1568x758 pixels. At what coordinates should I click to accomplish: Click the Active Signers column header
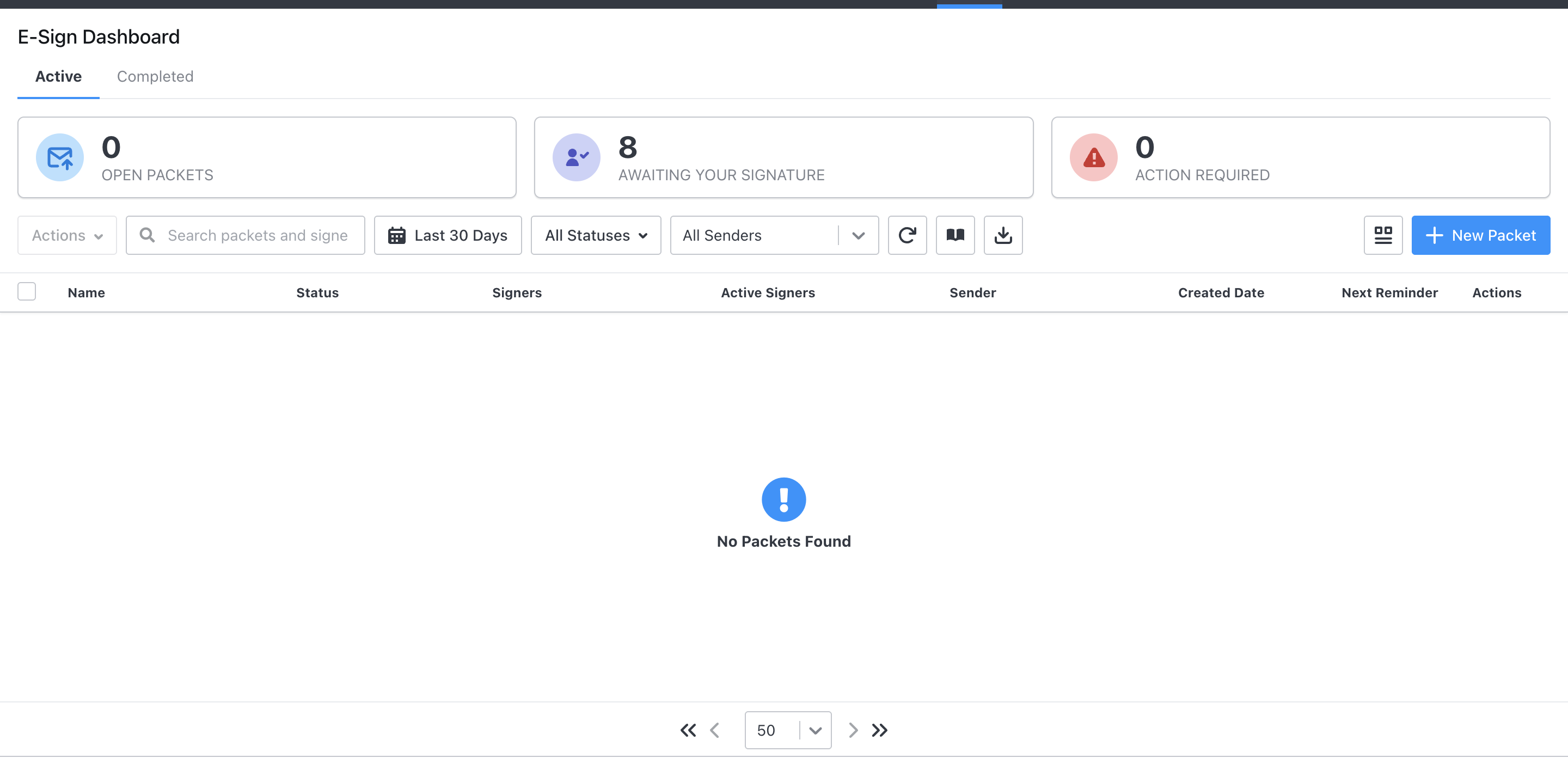(x=768, y=293)
